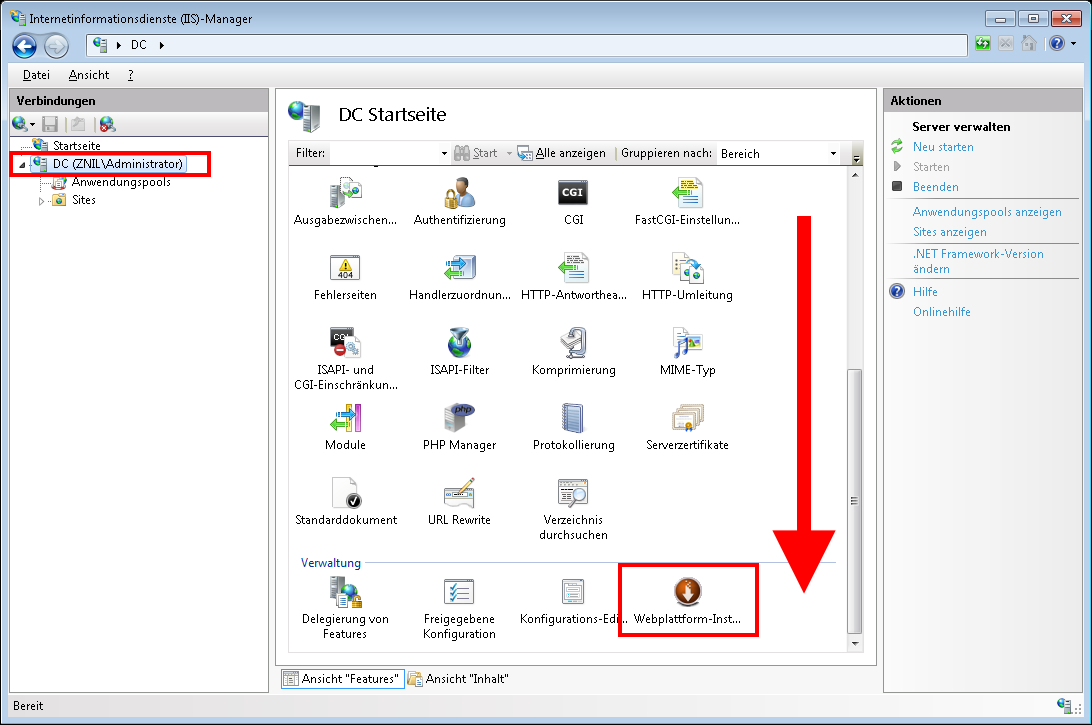Collapse the DC server node
1092x725 pixels.
click(22, 165)
